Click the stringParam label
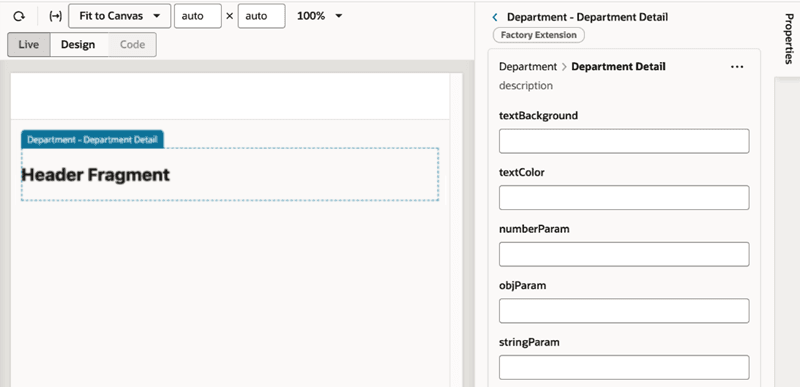800x387 pixels. [x=529, y=342]
